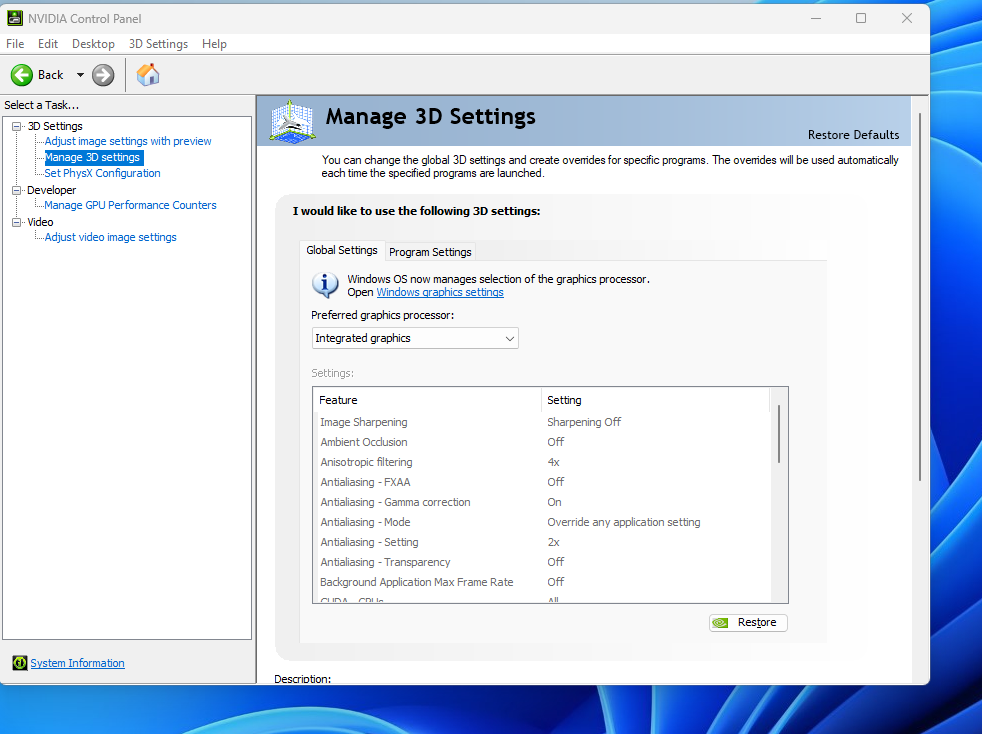The height and width of the screenshot is (734, 982).
Task: Open Manage GPU Performance Counters
Action: pyautogui.click(x=130, y=205)
